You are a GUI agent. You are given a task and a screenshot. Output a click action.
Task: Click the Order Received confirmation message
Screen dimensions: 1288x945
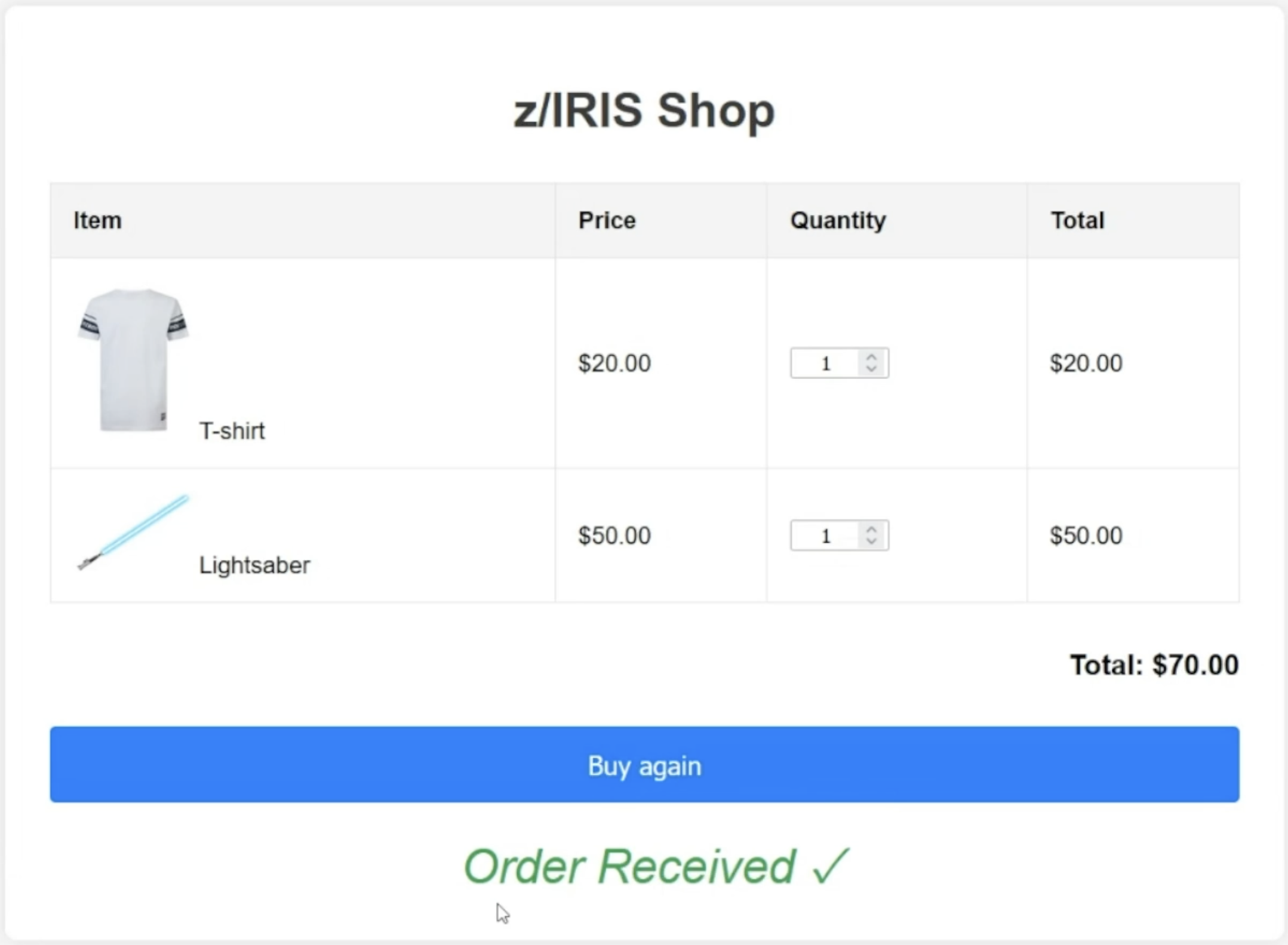(656, 866)
